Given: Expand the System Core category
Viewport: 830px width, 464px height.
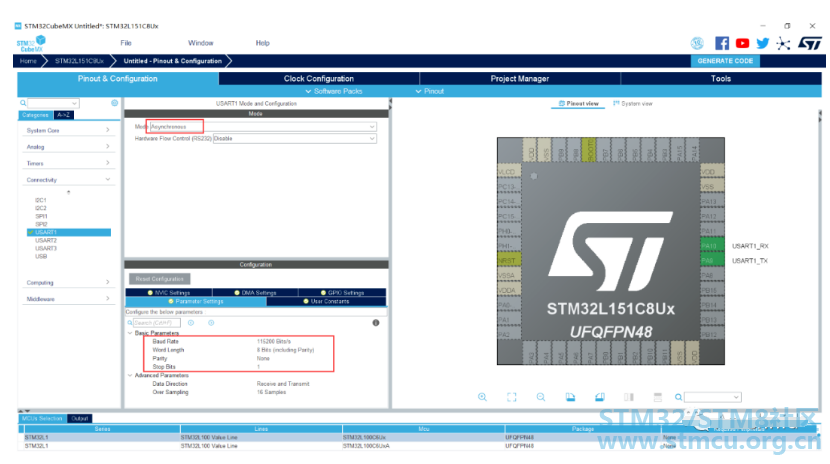Looking at the screenshot, I should point(68,130).
